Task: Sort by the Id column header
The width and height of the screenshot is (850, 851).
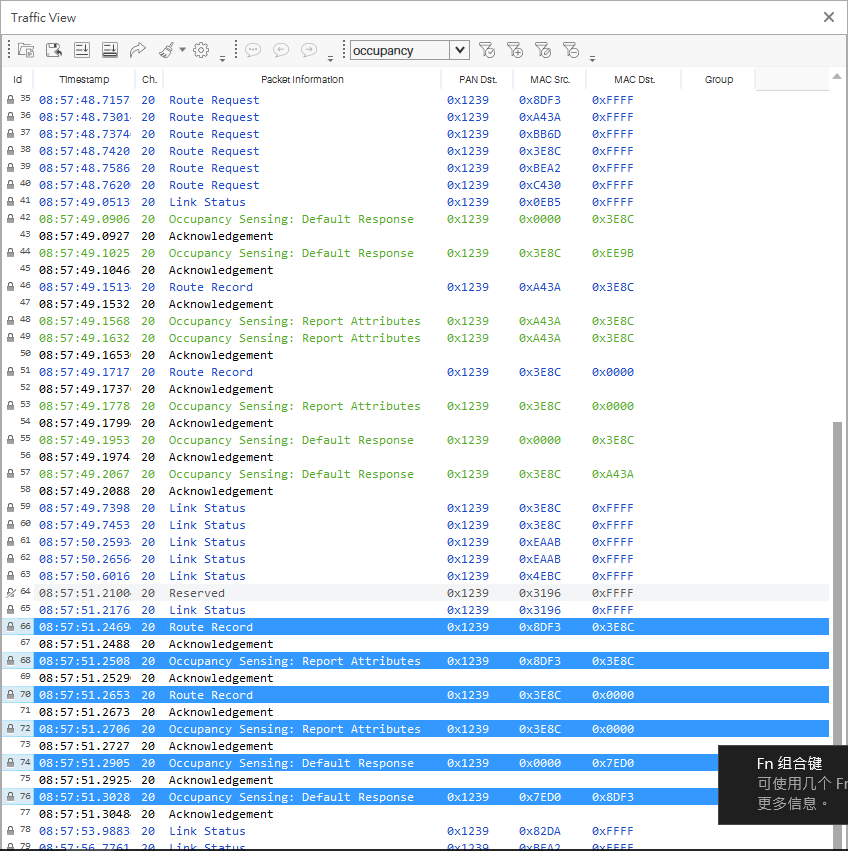Action: pyautogui.click(x=17, y=79)
